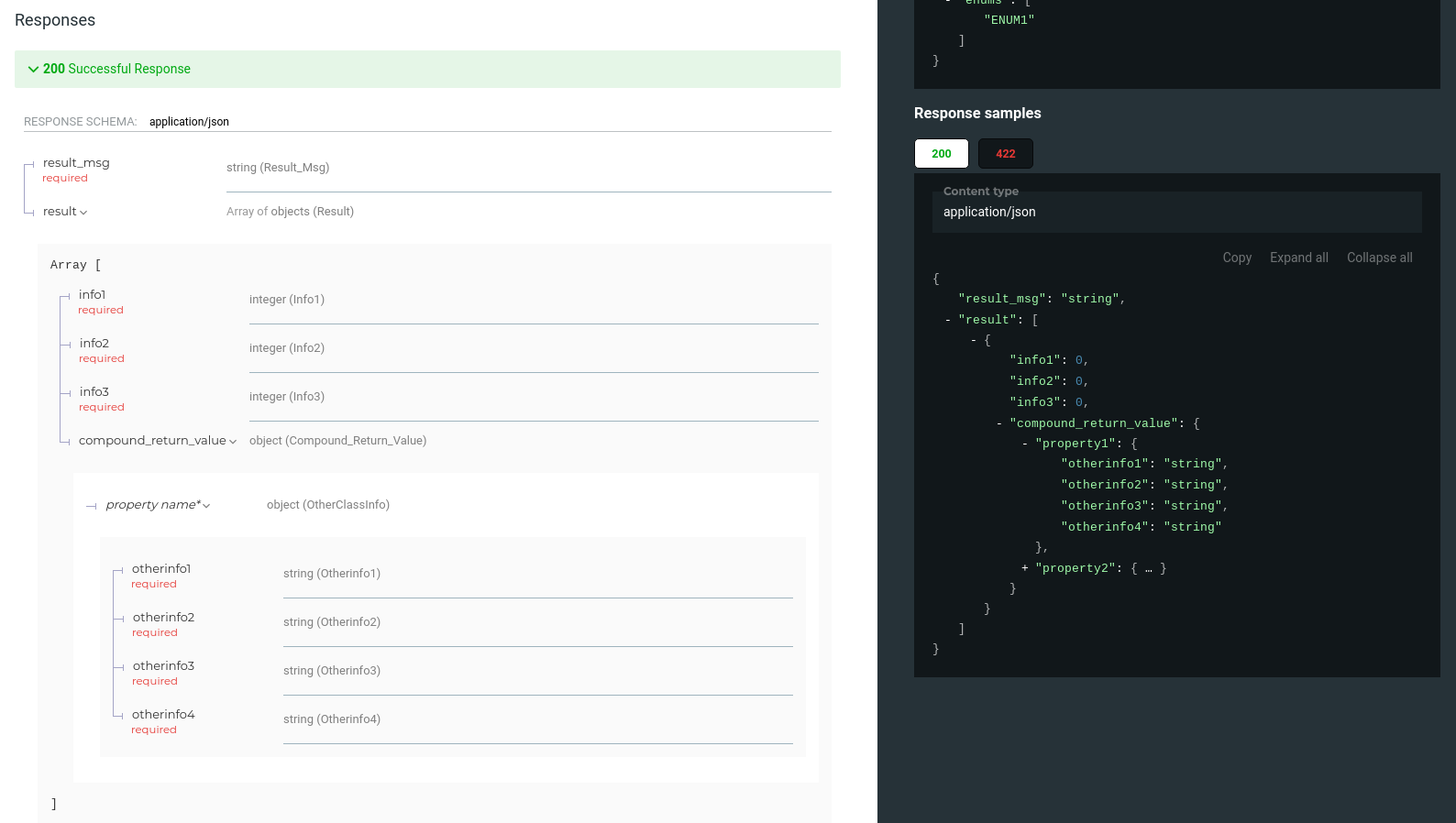Click the string (Otherinfo3) type text
1456x823 pixels.
[x=332, y=671]
